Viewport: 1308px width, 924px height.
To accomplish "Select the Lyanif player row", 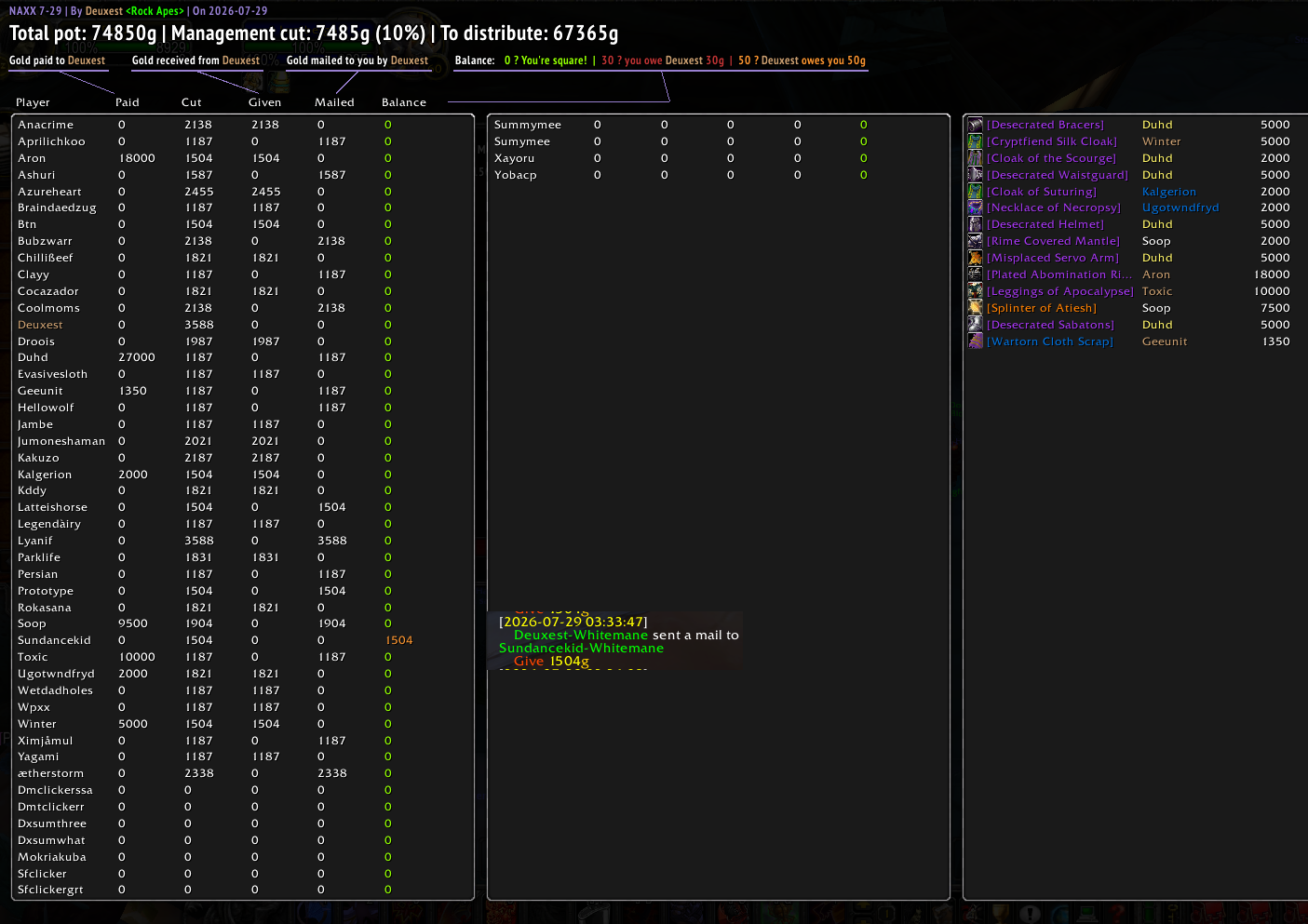I will 243,541.
